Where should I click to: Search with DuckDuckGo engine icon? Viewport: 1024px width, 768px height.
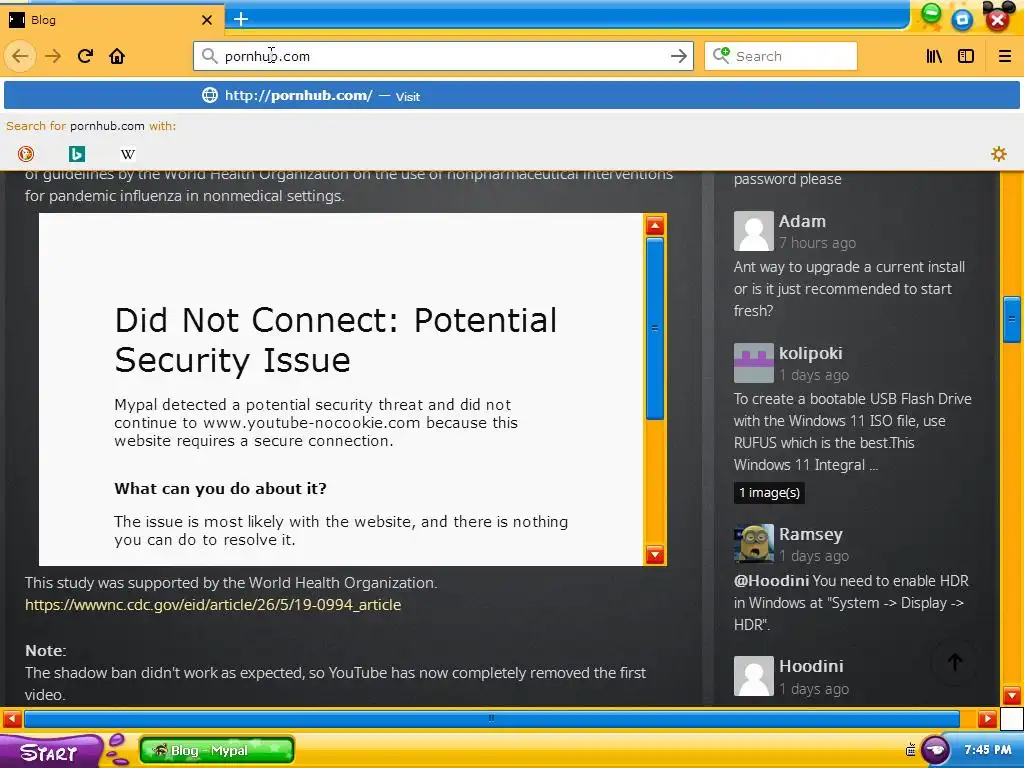pos(26,154)
